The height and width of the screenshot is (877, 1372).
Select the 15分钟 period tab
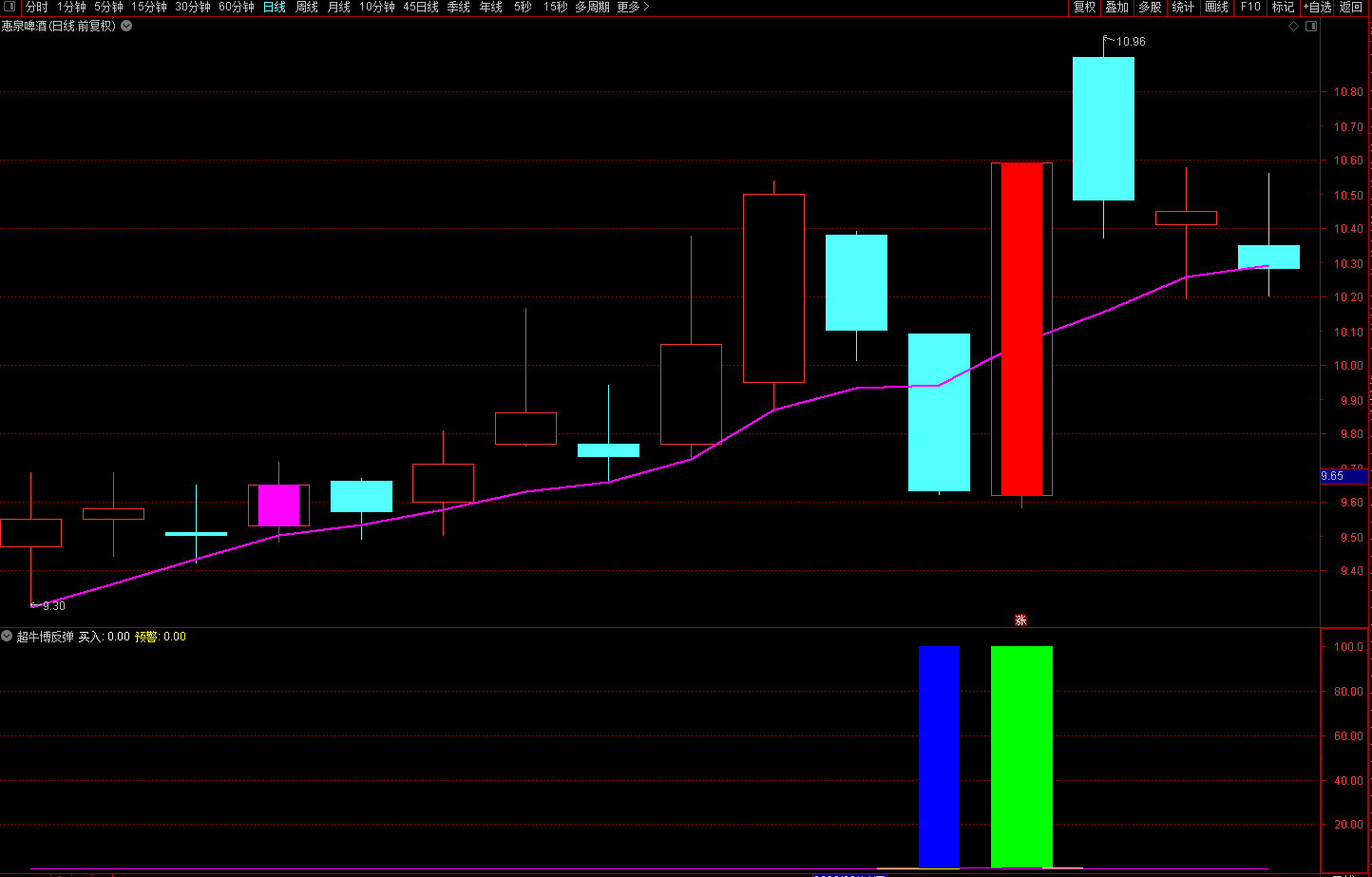[x=149, y=7]
